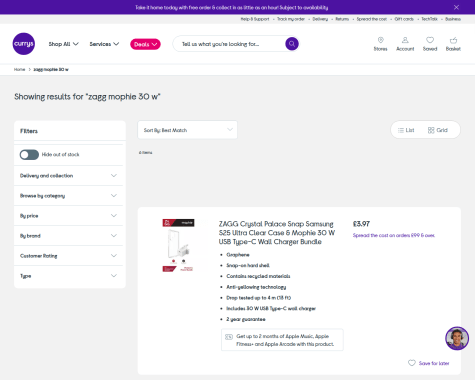The height and width of the screenshot is (380, 475).
Task: Open the Saved heart icon in header
Action: (430, 44)
